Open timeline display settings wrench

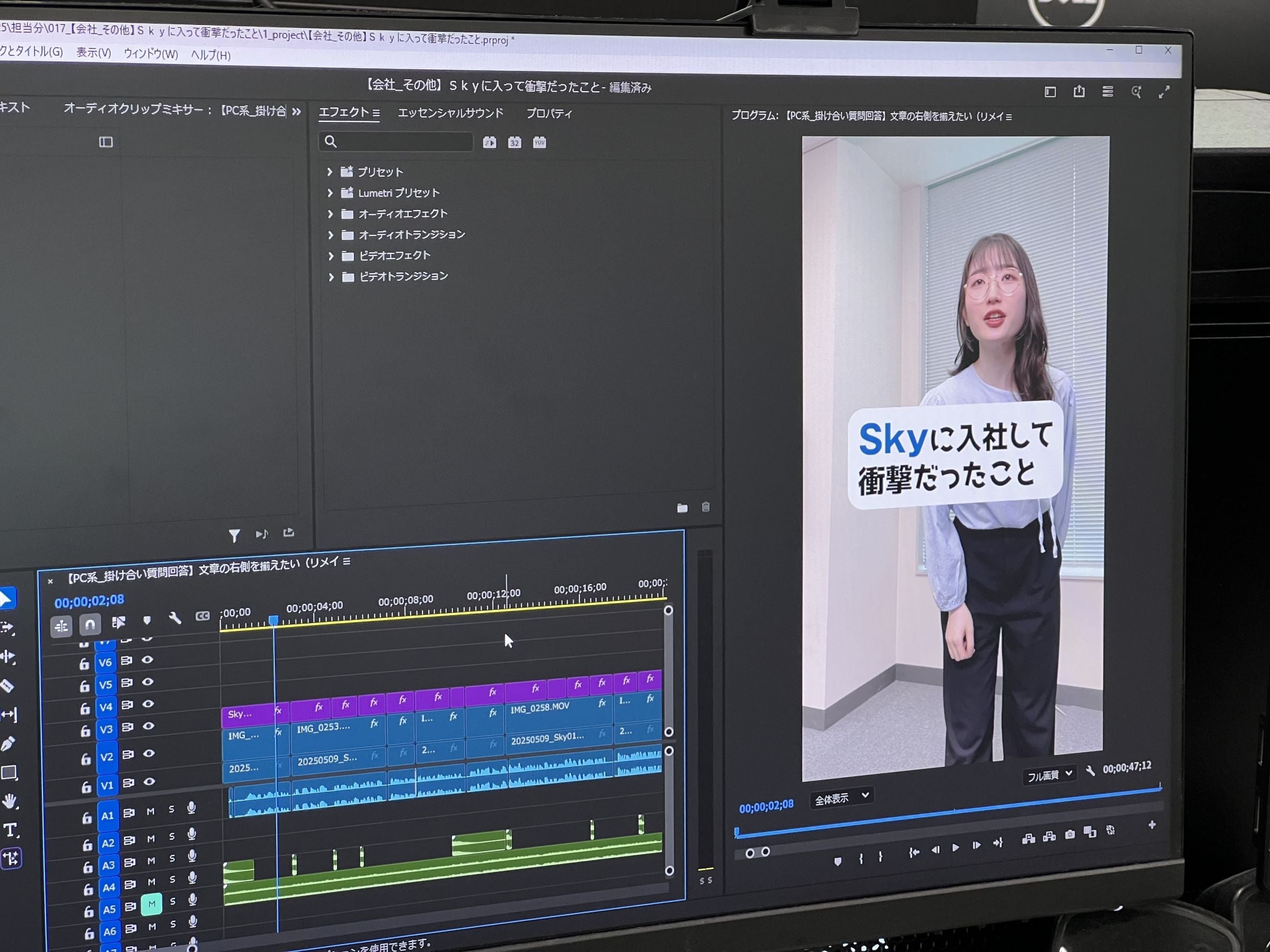[175, 618]
